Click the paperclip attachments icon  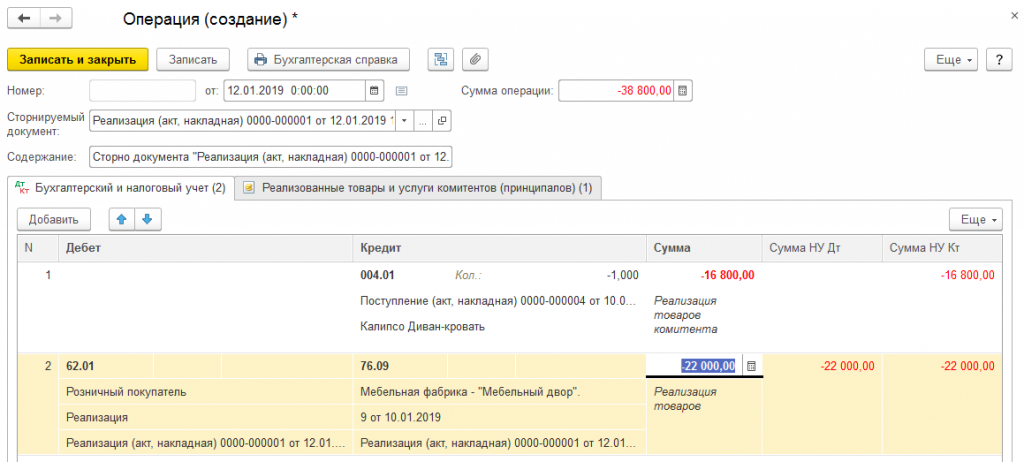tap(475, 60)
